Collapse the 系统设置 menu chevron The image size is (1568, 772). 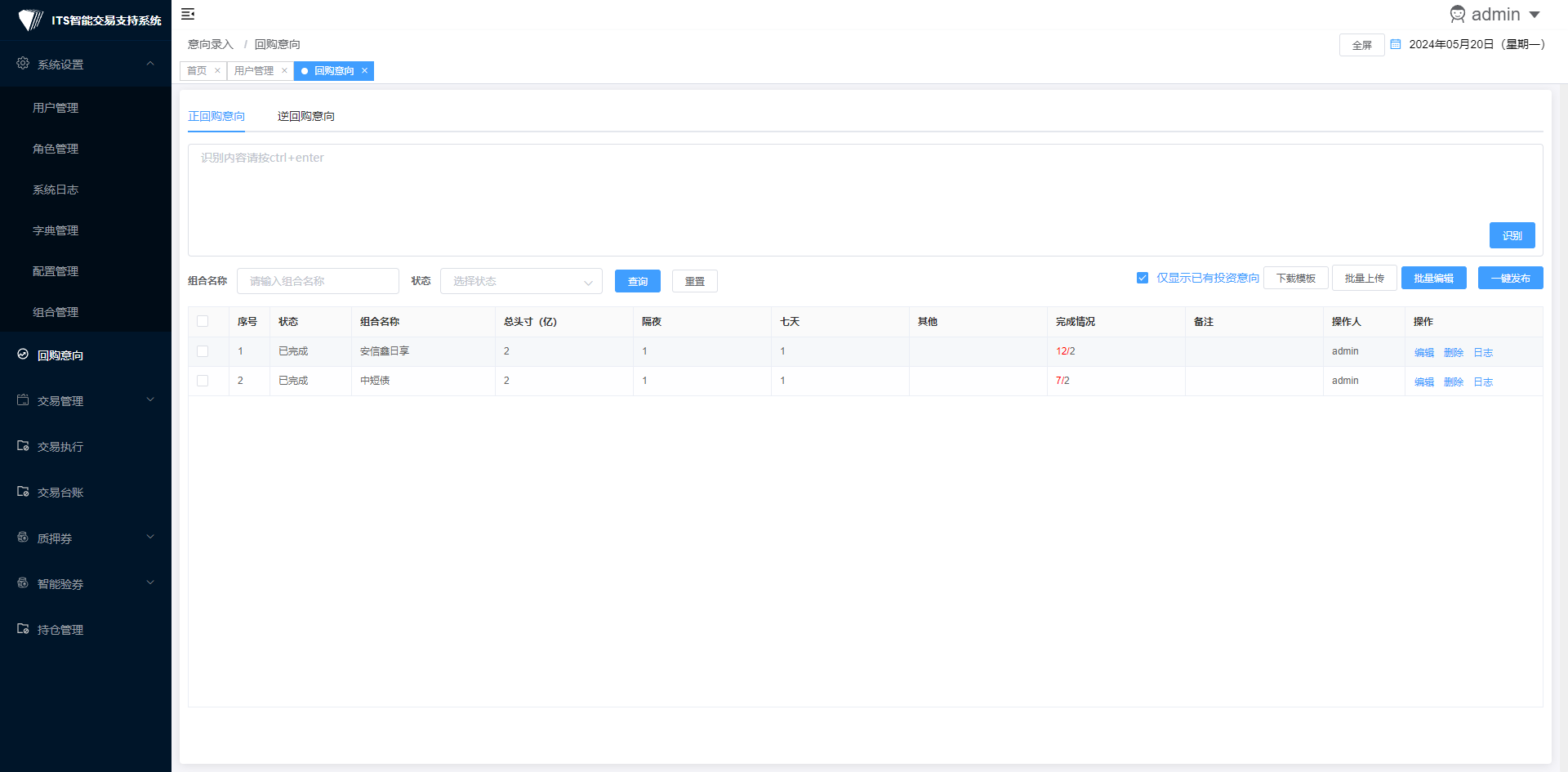tap(150, 64)
